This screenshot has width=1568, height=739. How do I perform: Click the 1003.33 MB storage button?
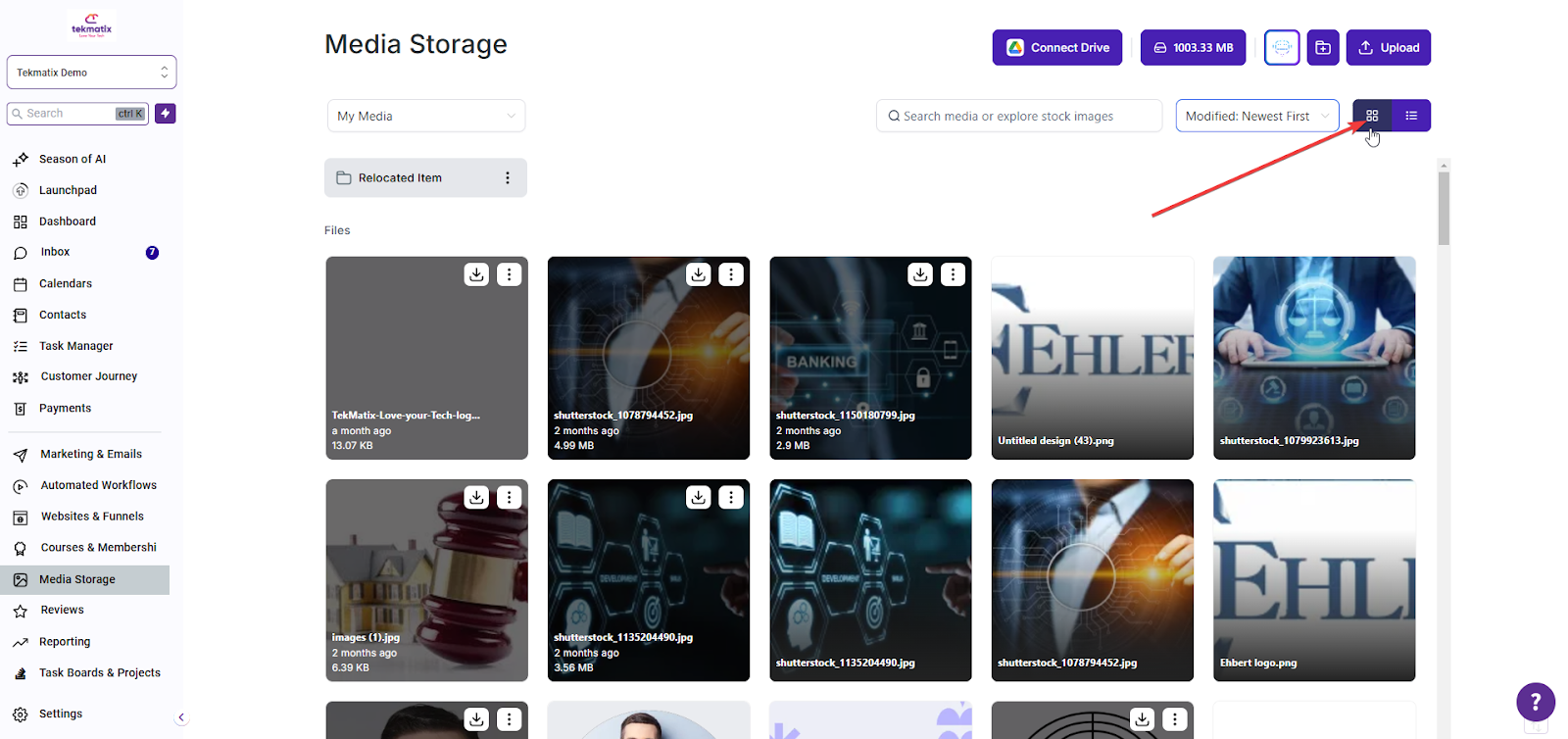[x=1193, y=47]
